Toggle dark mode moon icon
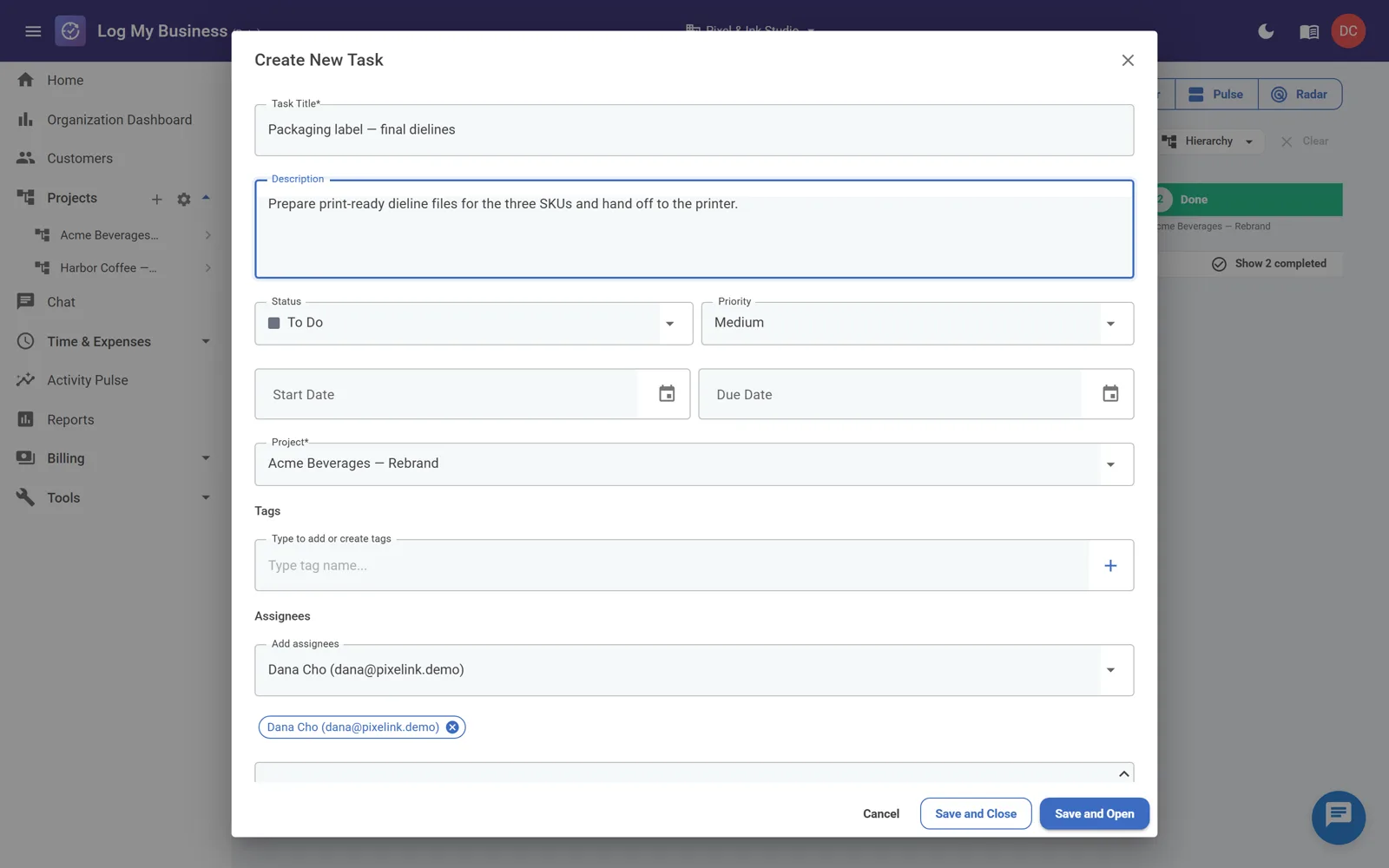The width and height of the screenshot is (1389, 868). click(1266, 31)
